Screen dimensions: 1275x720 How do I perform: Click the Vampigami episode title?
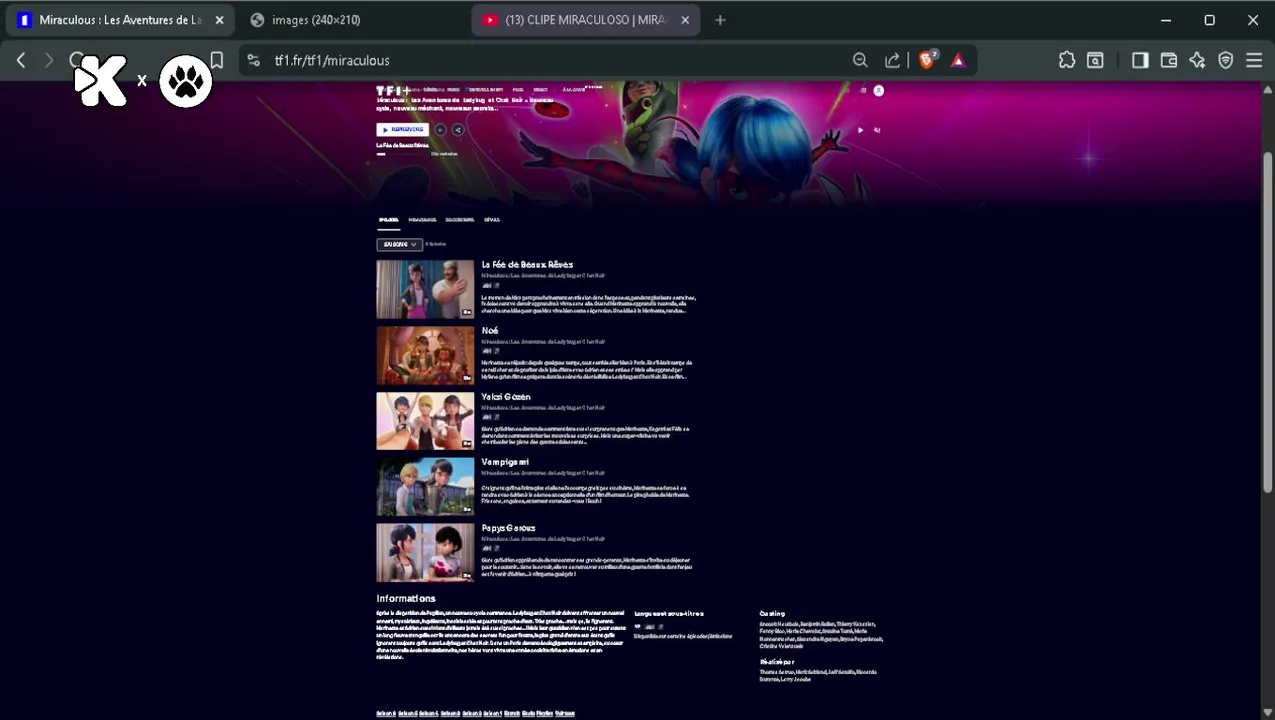point(505,462)
